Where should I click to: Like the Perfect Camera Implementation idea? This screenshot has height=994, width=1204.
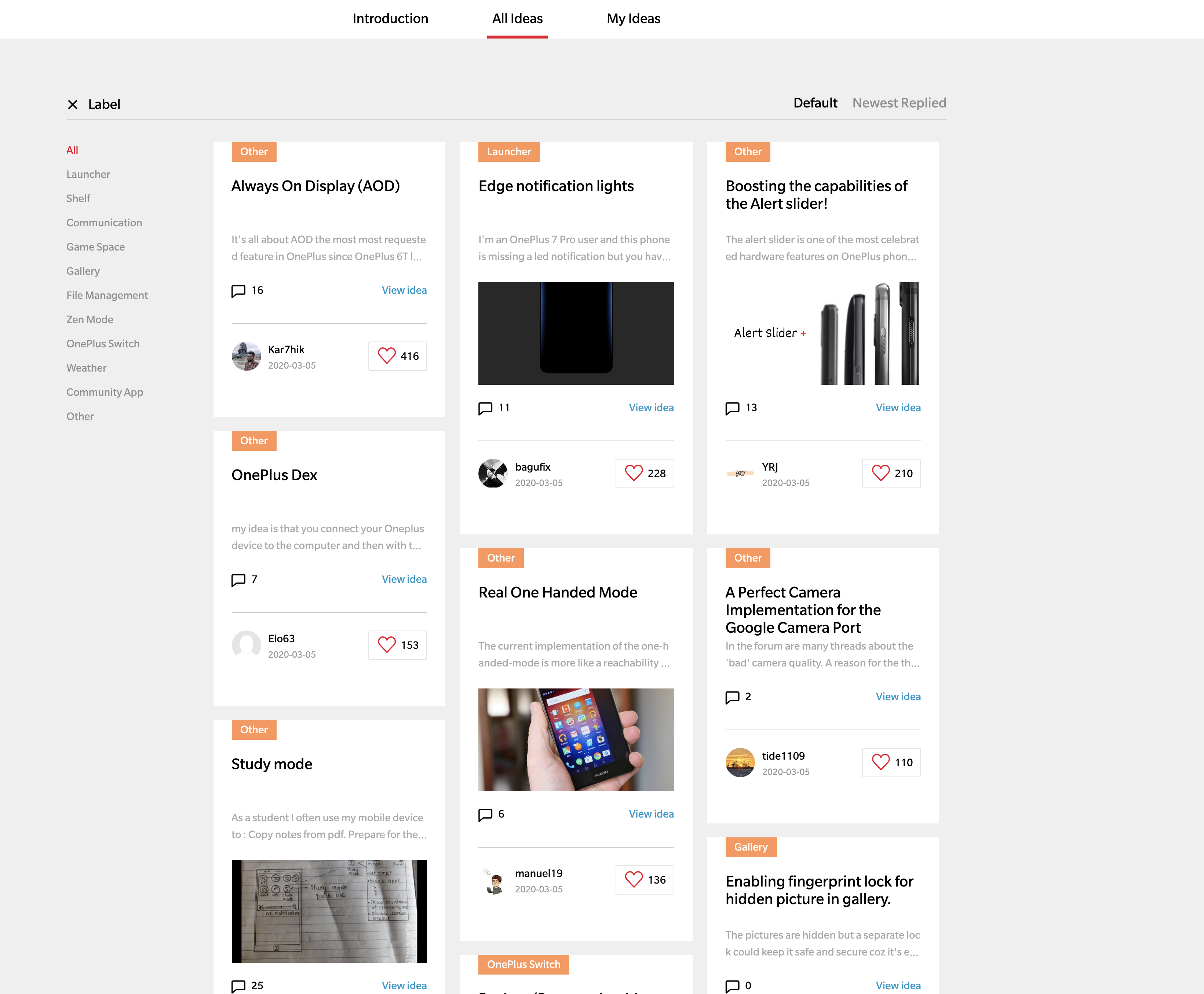click(x=880, y=762)
